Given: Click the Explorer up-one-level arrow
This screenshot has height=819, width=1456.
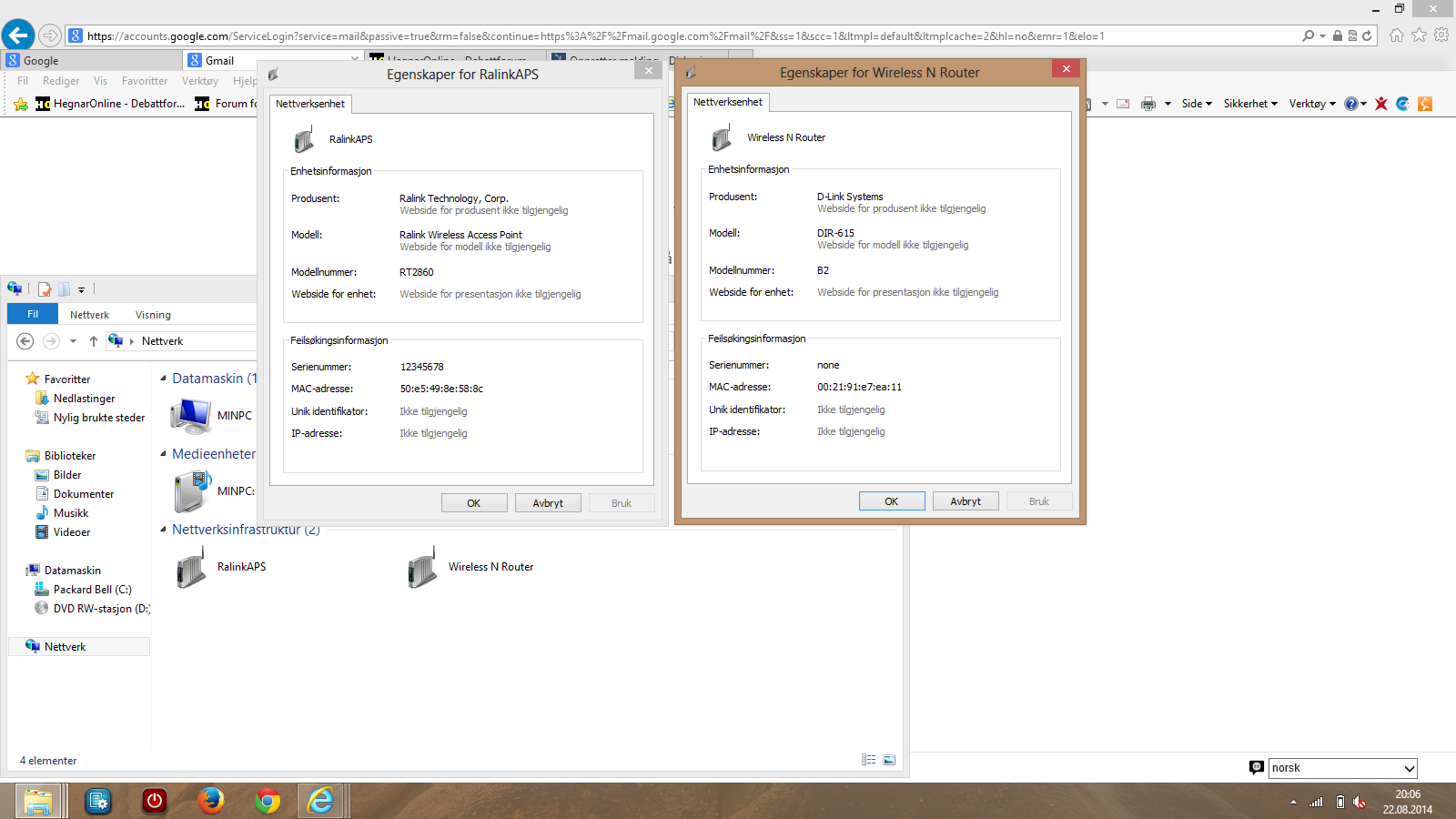Looking at the screenshot, I should tap(93, 341).
